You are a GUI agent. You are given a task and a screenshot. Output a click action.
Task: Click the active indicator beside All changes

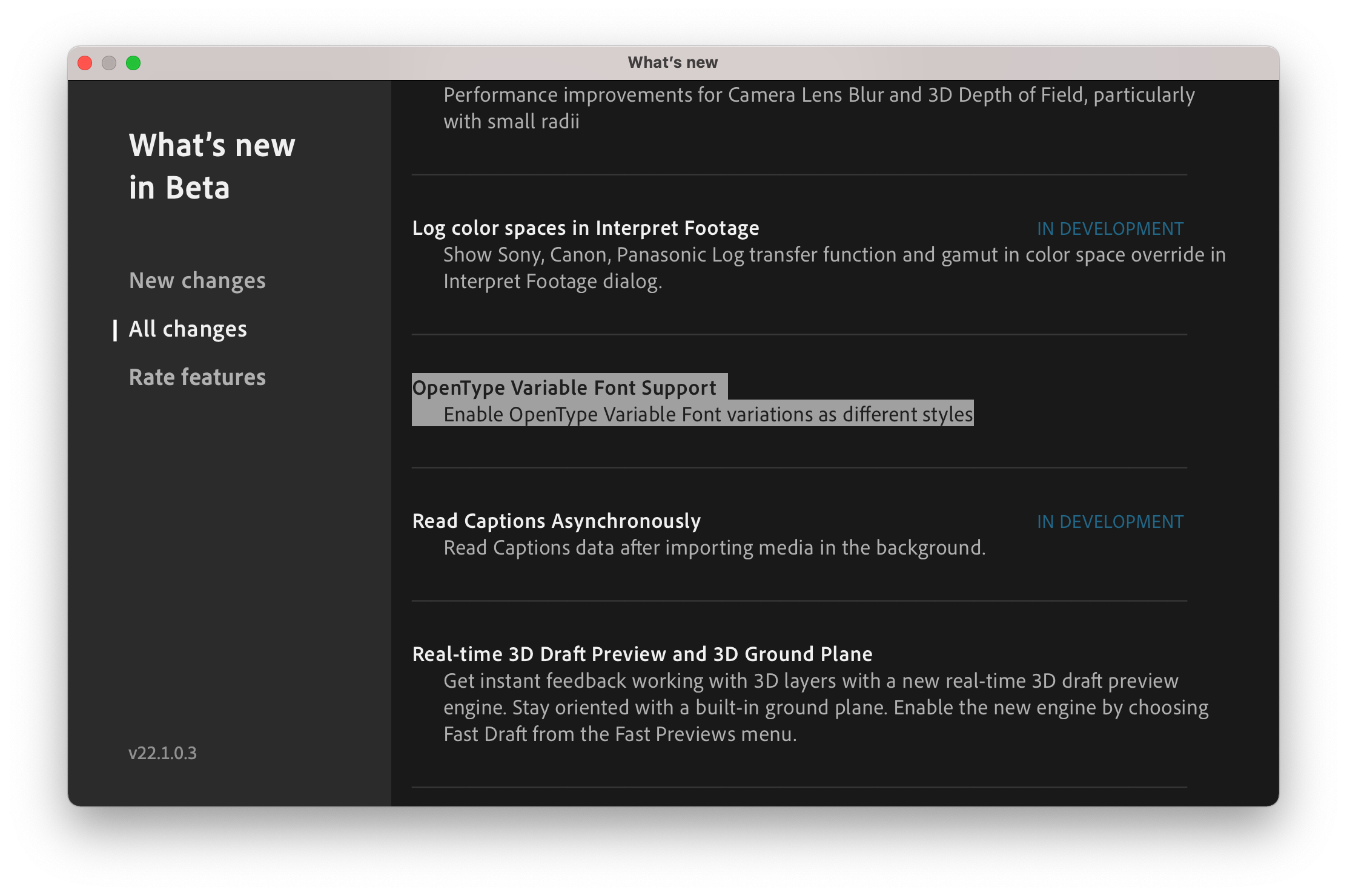(114, 328)
